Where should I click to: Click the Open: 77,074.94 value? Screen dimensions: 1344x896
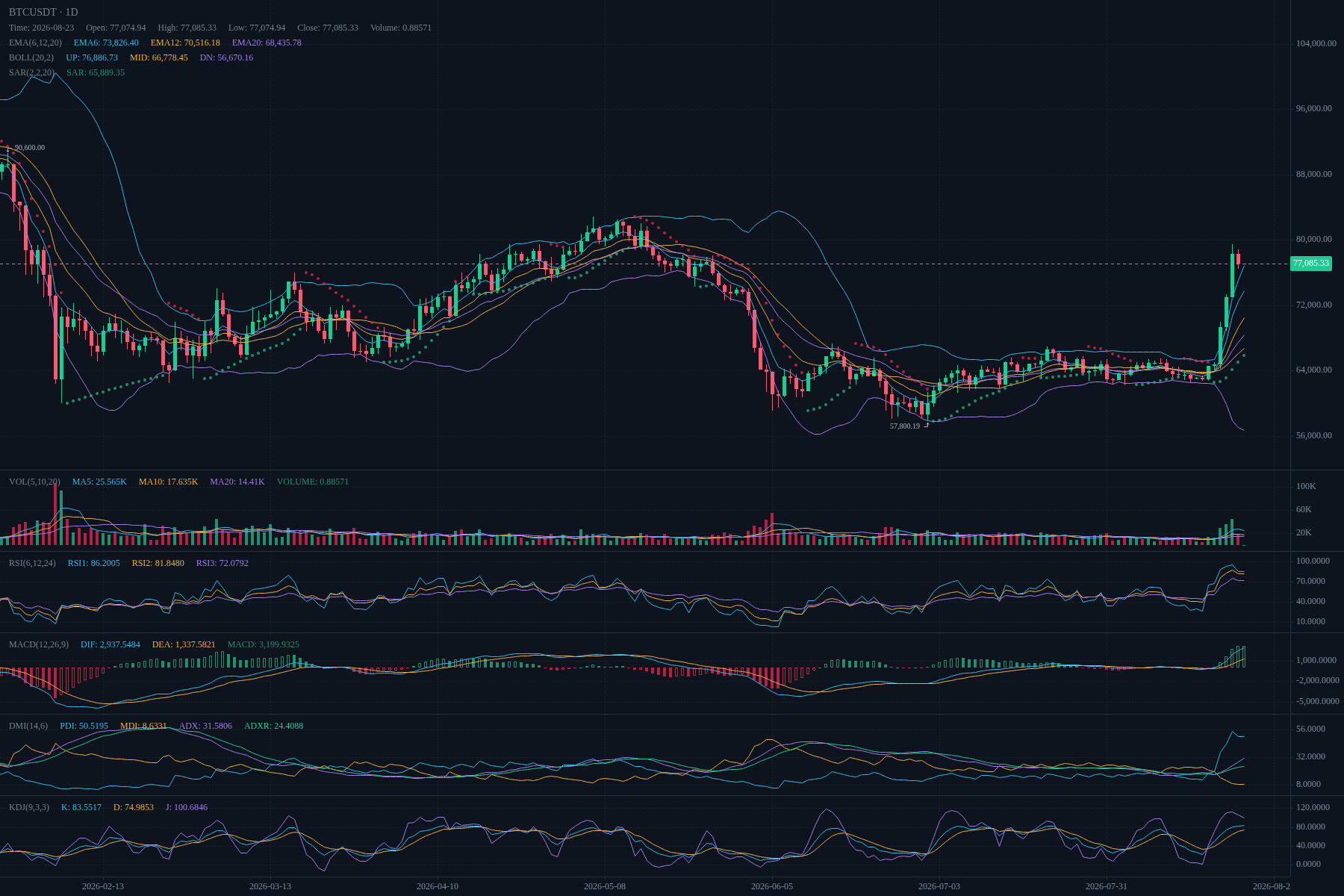click(x=116, y=28)
